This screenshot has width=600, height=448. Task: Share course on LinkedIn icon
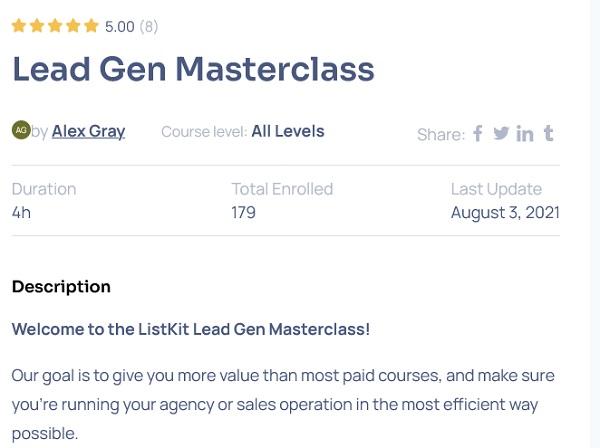(x=525, y=133)
